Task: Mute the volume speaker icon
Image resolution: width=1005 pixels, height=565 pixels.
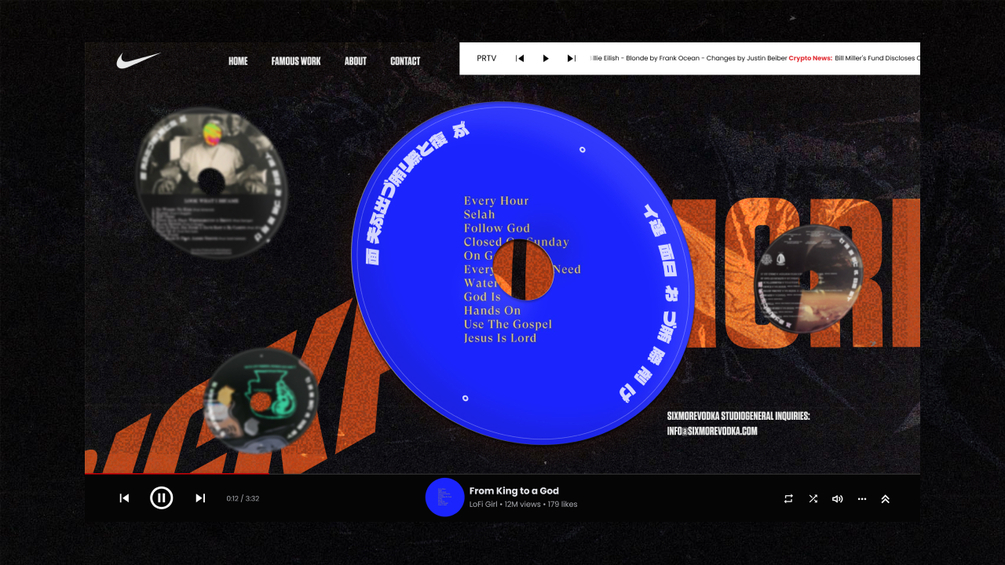Action: (837, 498)
